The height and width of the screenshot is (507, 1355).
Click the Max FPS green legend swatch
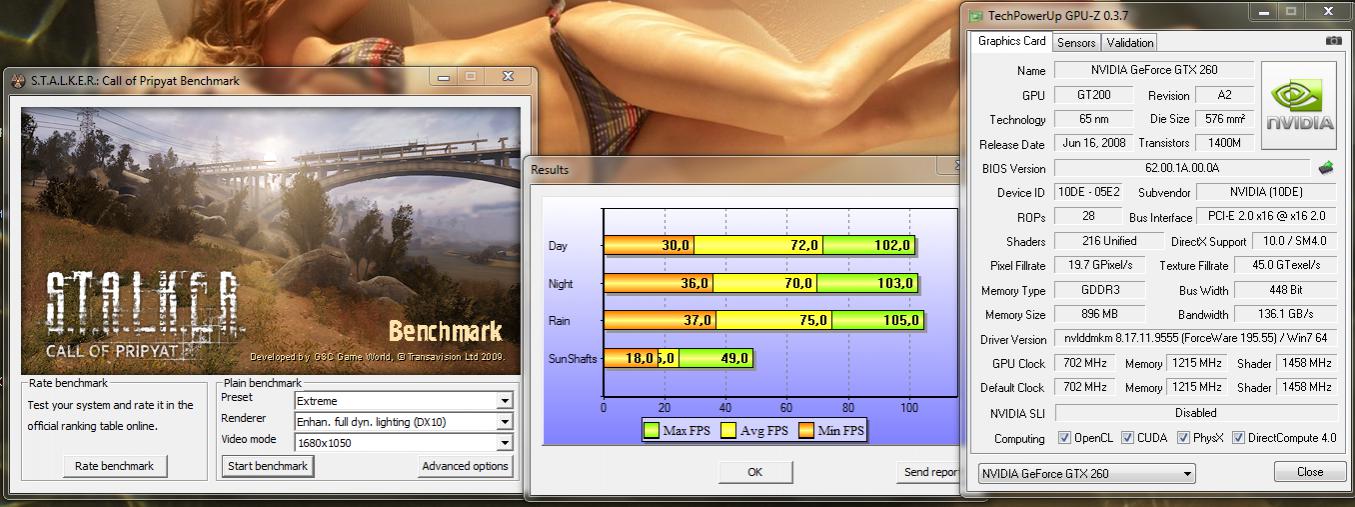(x=651, y=431)
